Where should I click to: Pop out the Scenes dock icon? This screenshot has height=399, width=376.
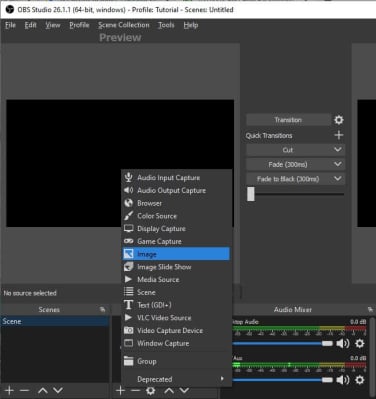[102, 309]
